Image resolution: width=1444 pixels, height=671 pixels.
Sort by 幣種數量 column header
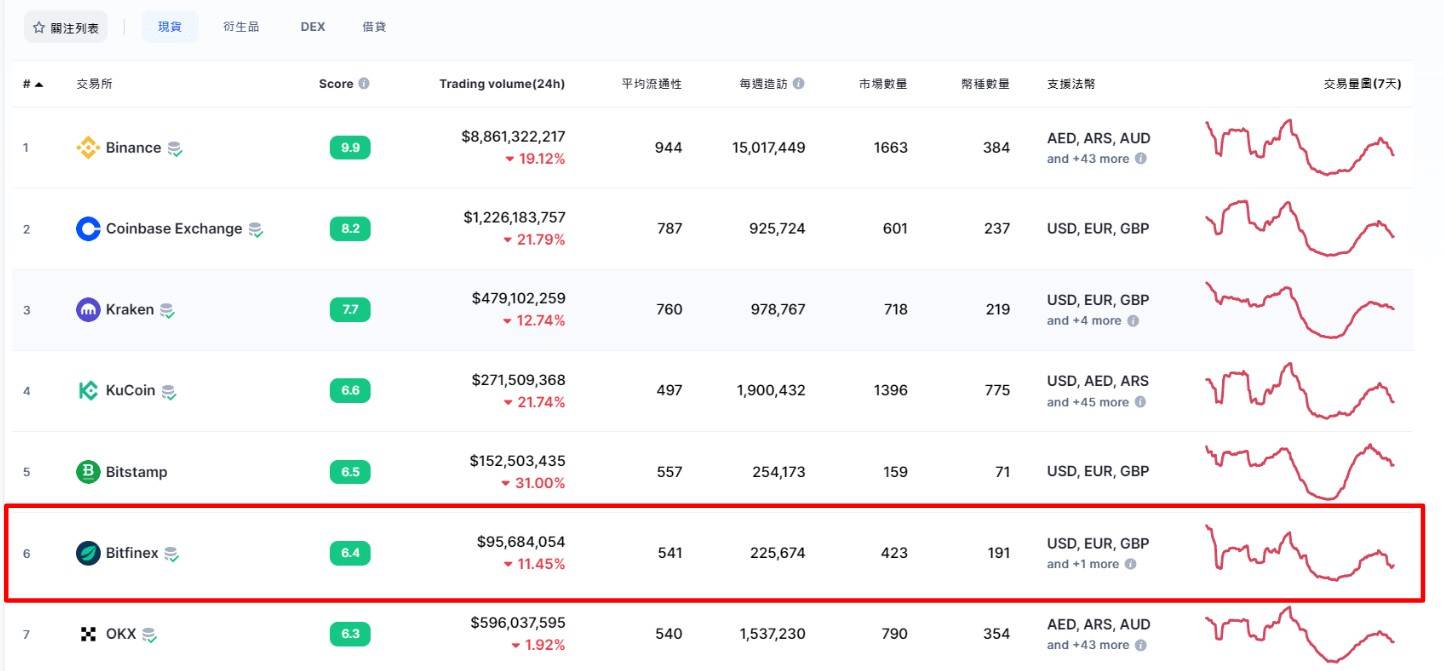pos(985,84)
